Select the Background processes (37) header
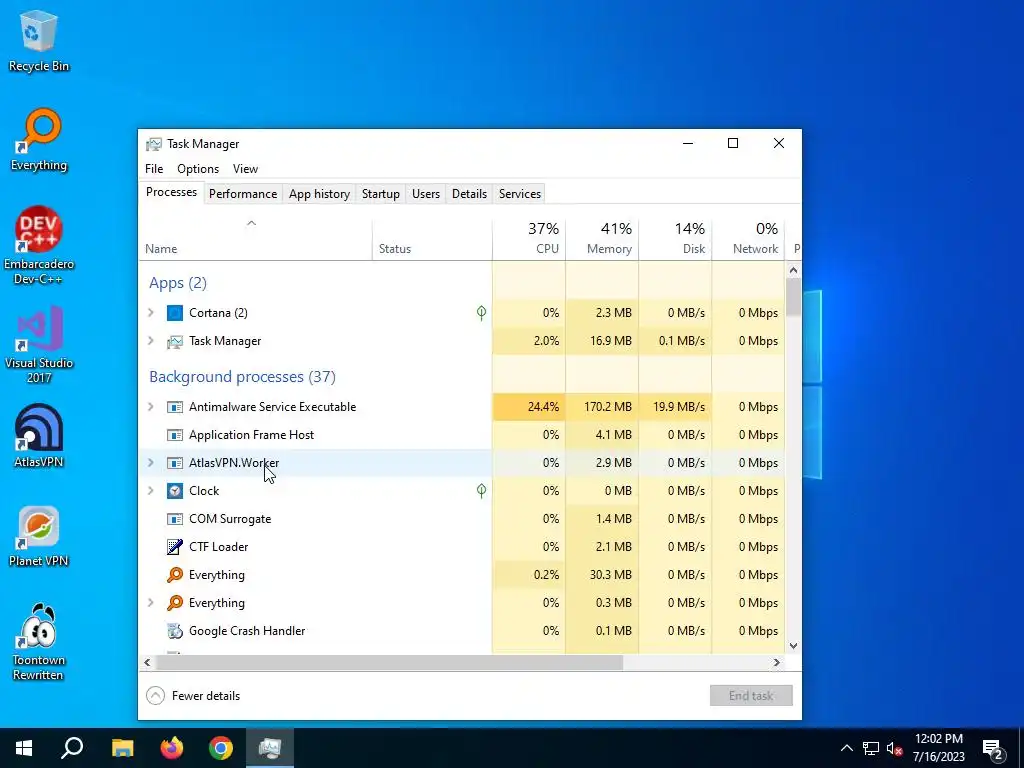The height and width of the screenshot is (768, 1024). click(x=242, y=377)
